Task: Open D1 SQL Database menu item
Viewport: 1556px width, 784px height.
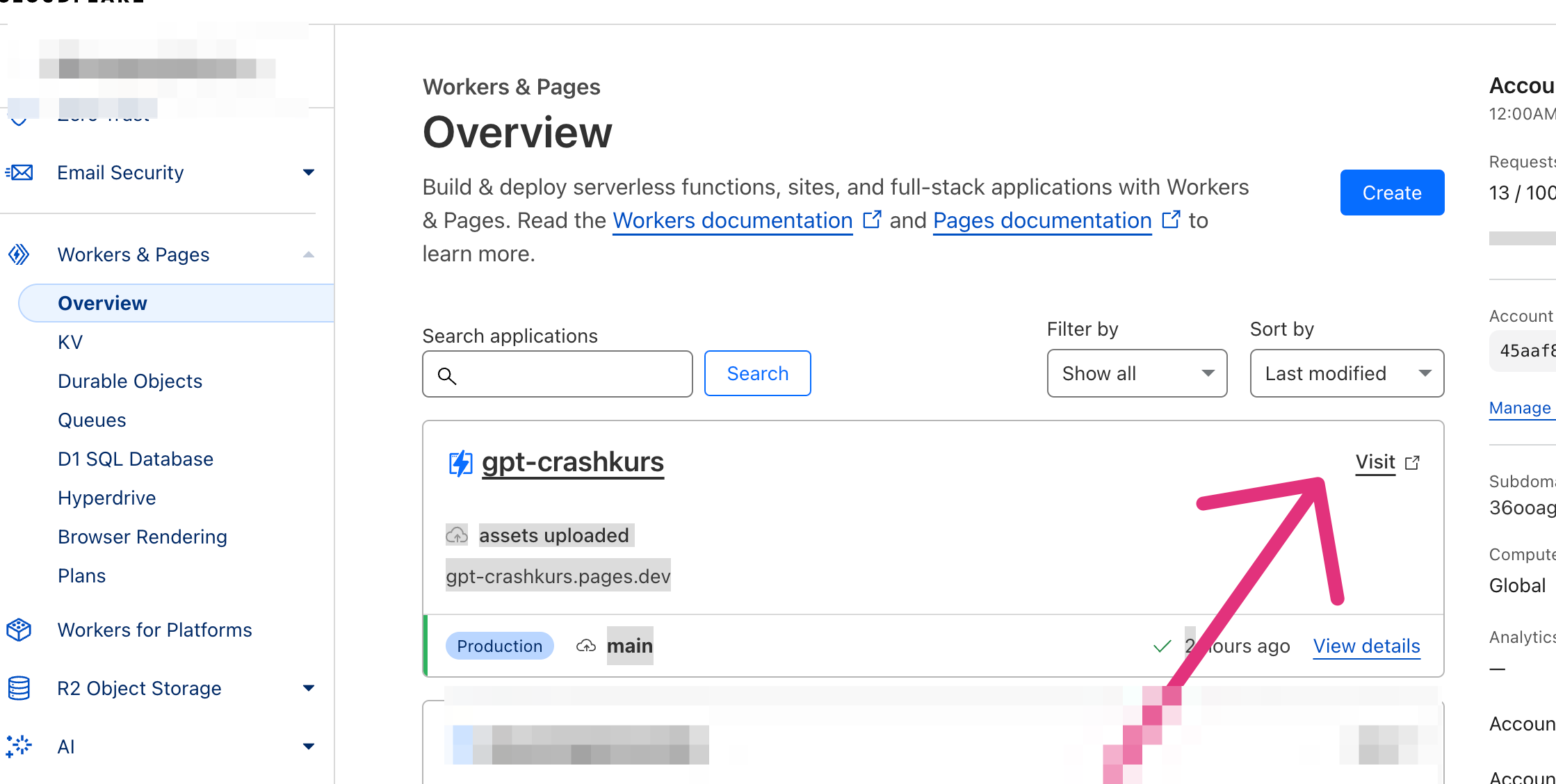Action: (136, 459)
